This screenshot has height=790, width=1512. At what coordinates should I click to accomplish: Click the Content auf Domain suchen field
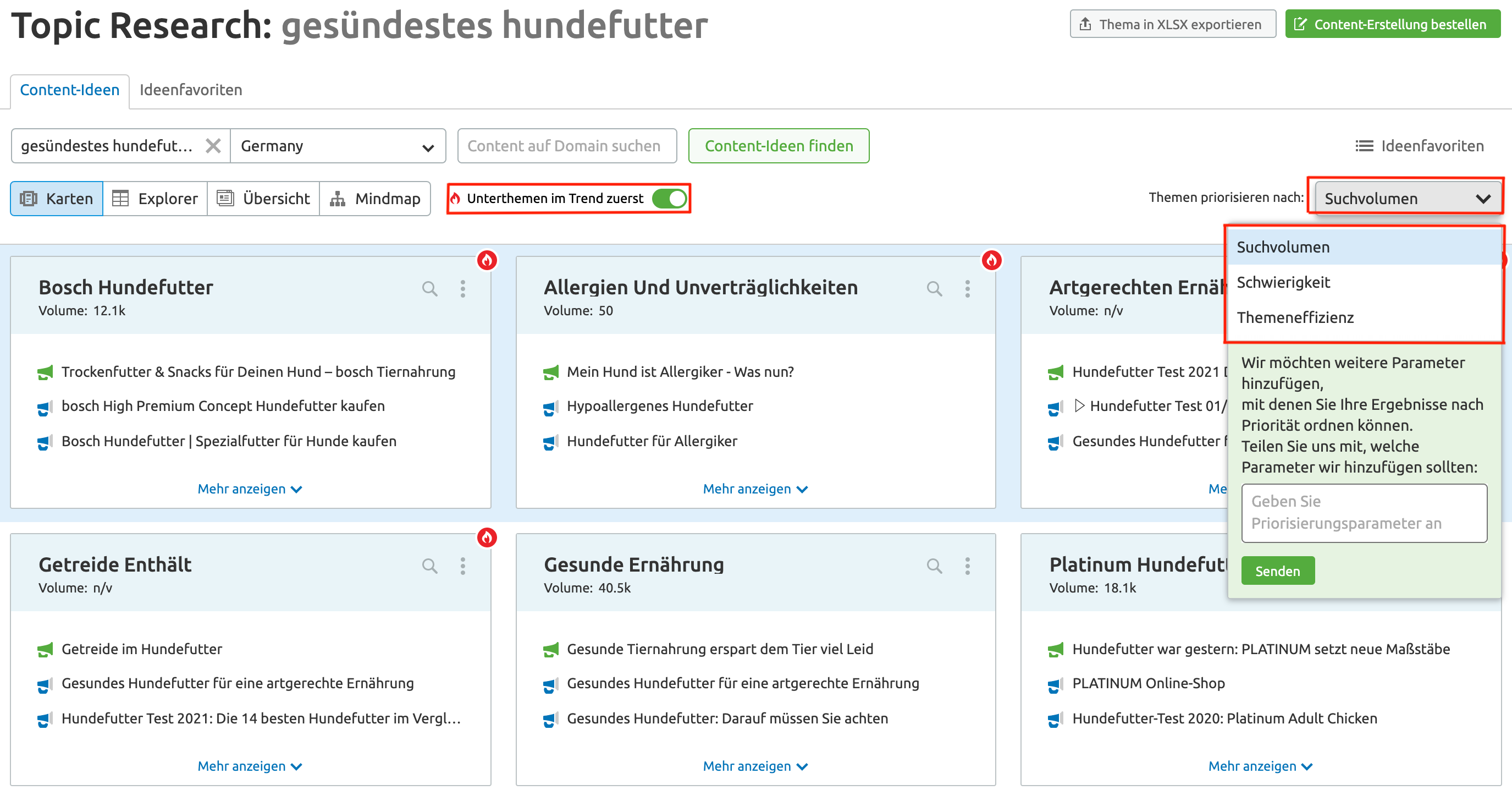point(566,146)
